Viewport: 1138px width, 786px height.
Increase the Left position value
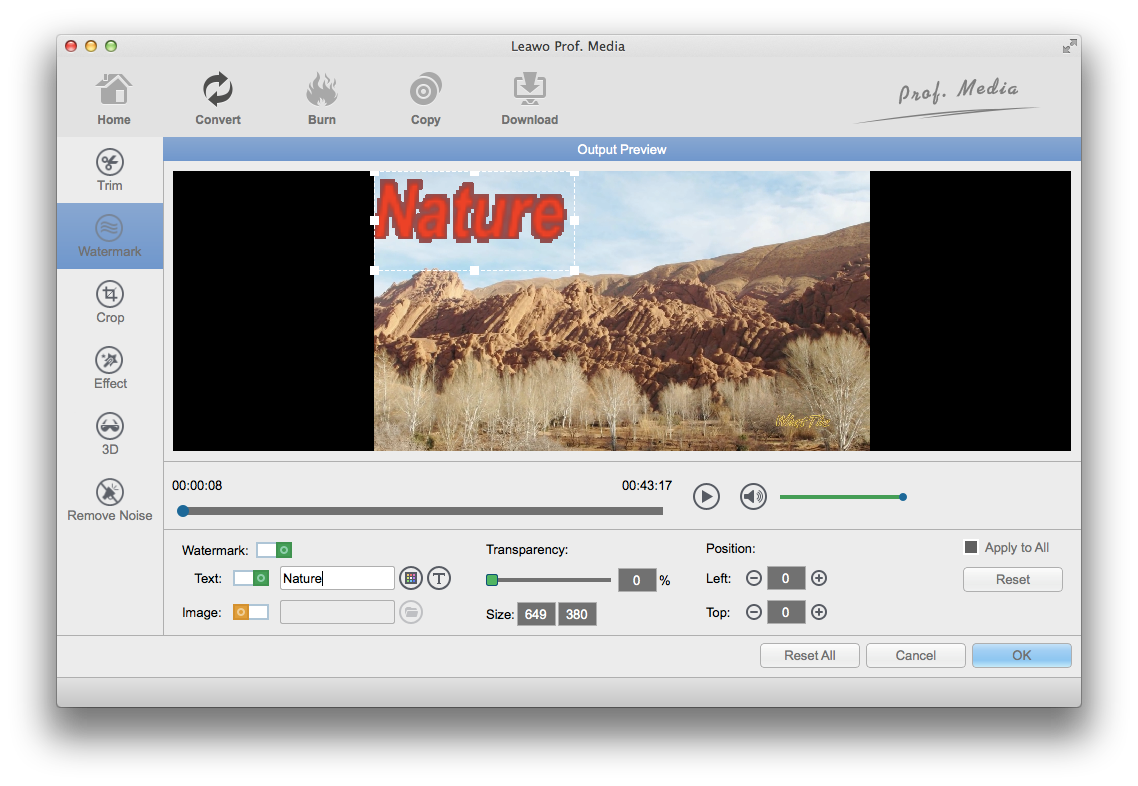(x=819, y=578)
